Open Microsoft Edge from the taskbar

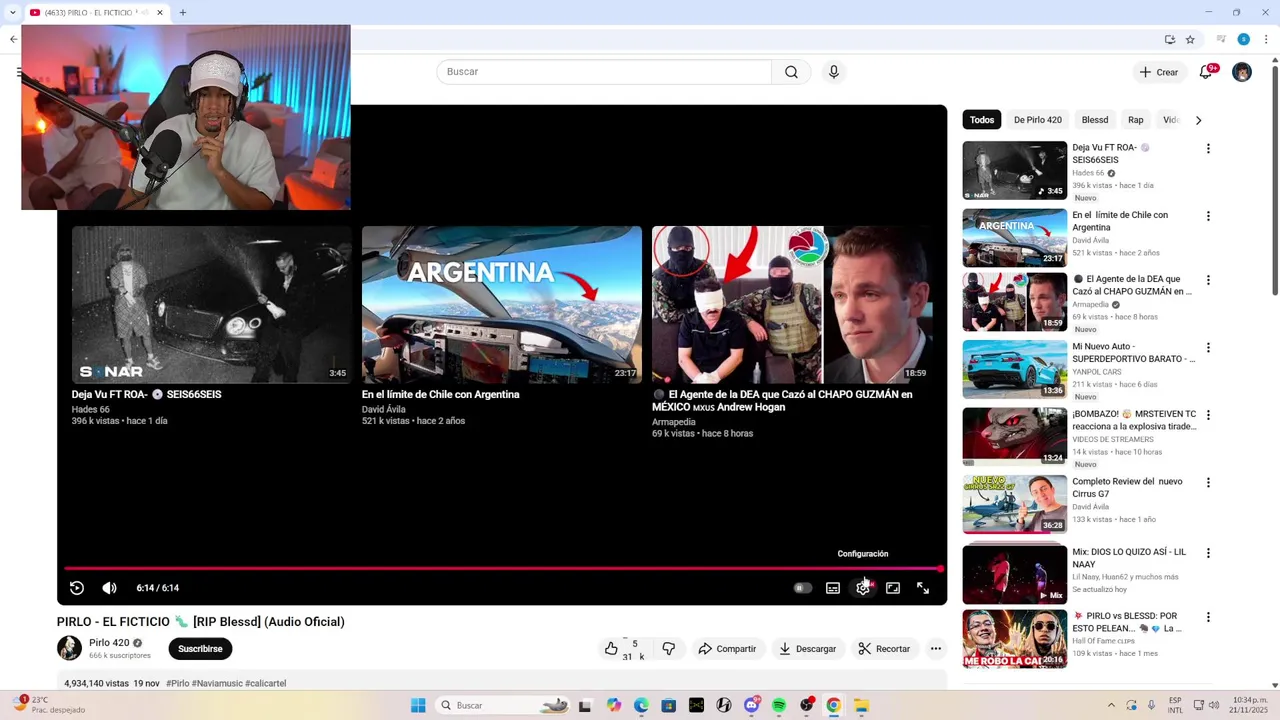tap(641, 705)
